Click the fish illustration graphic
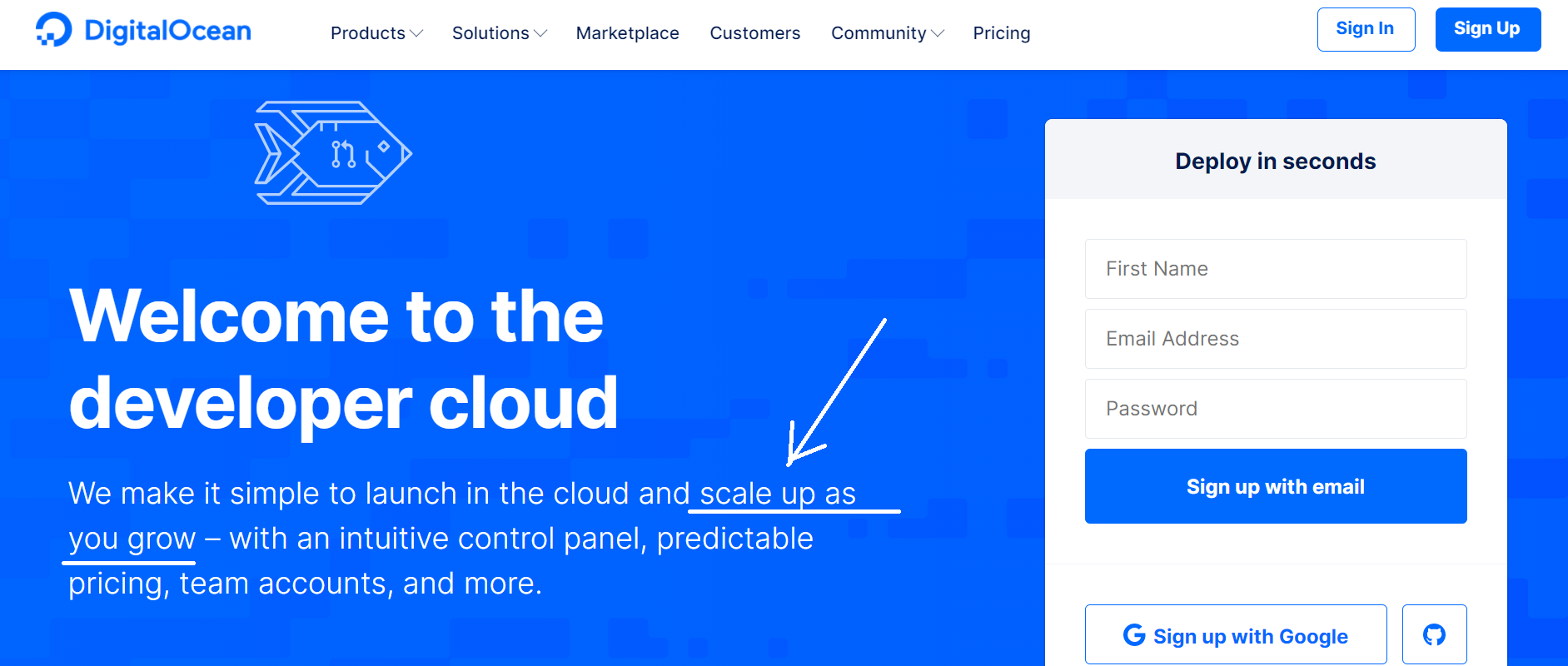Viewport: 1568px width, 666px height. coord(333,153)
